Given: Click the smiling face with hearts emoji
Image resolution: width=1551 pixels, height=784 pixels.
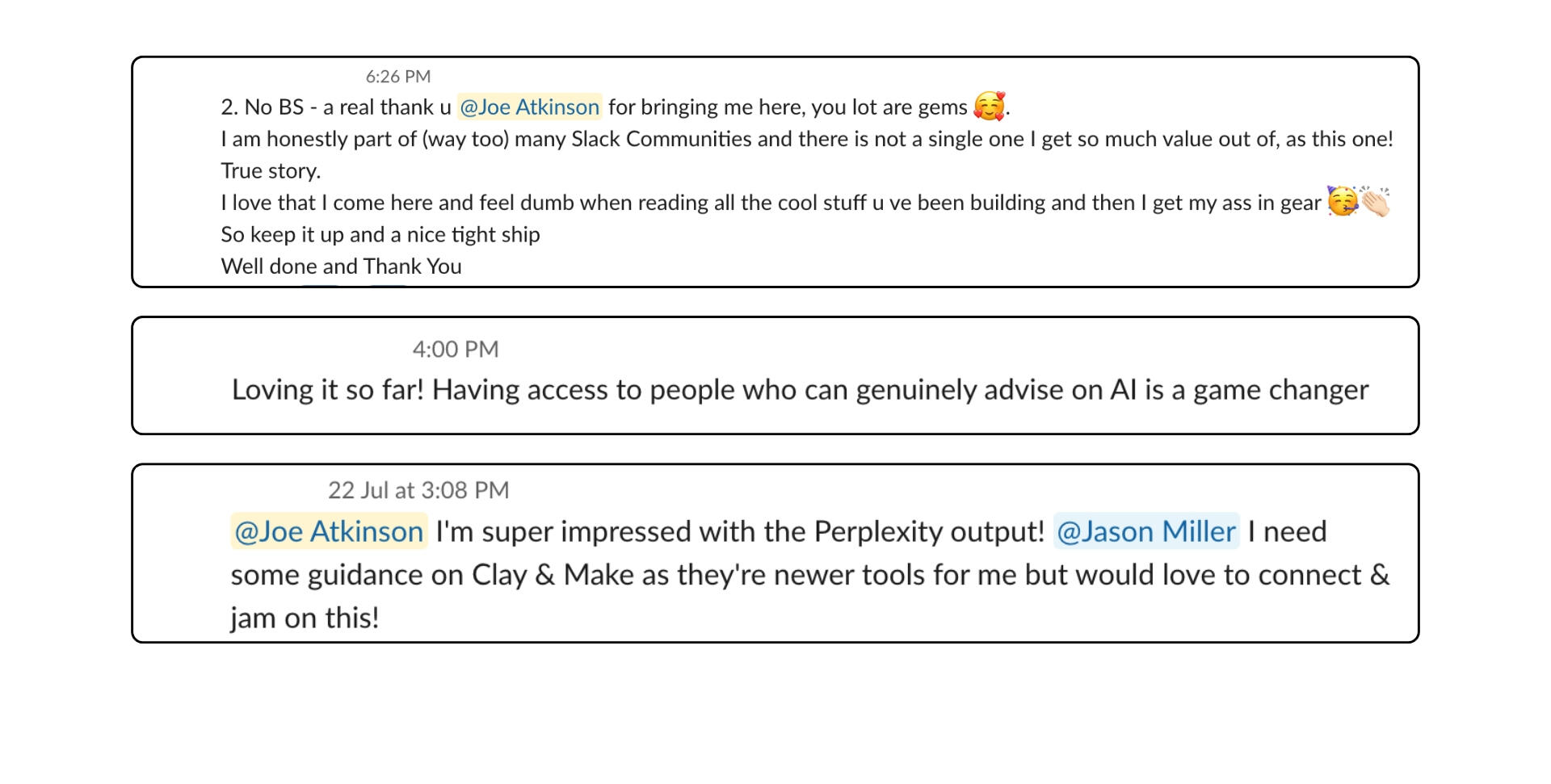Looking at the screenshot, I should pos(990,106).
